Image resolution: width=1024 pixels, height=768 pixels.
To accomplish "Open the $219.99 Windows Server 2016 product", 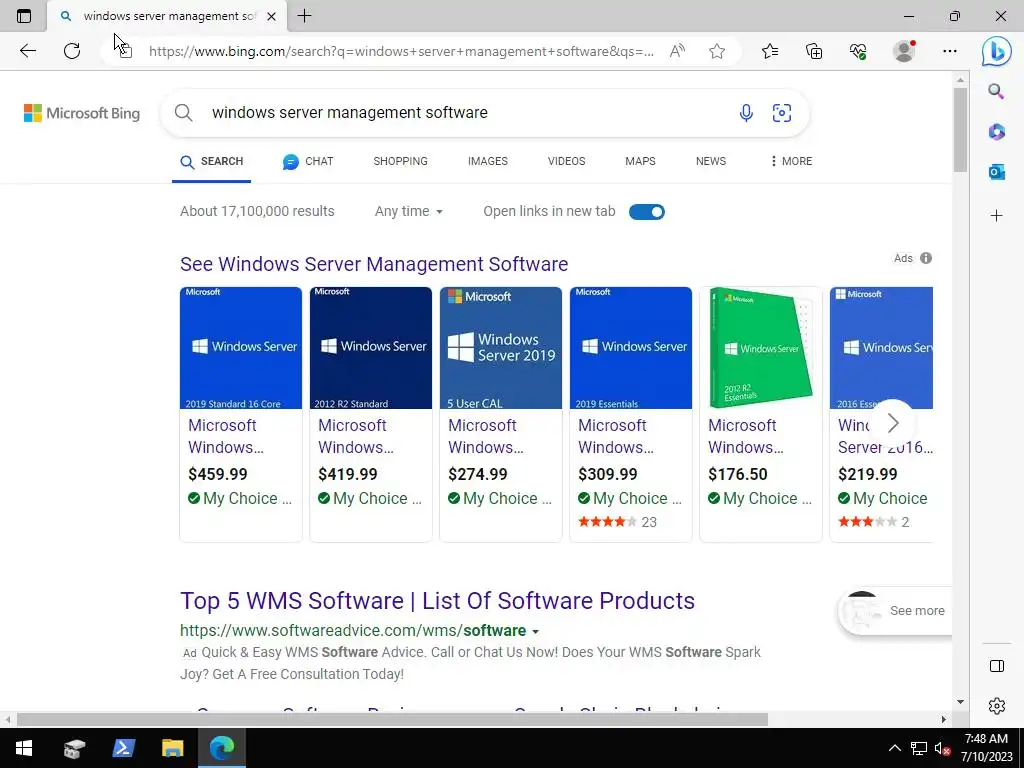I will 881,415.
